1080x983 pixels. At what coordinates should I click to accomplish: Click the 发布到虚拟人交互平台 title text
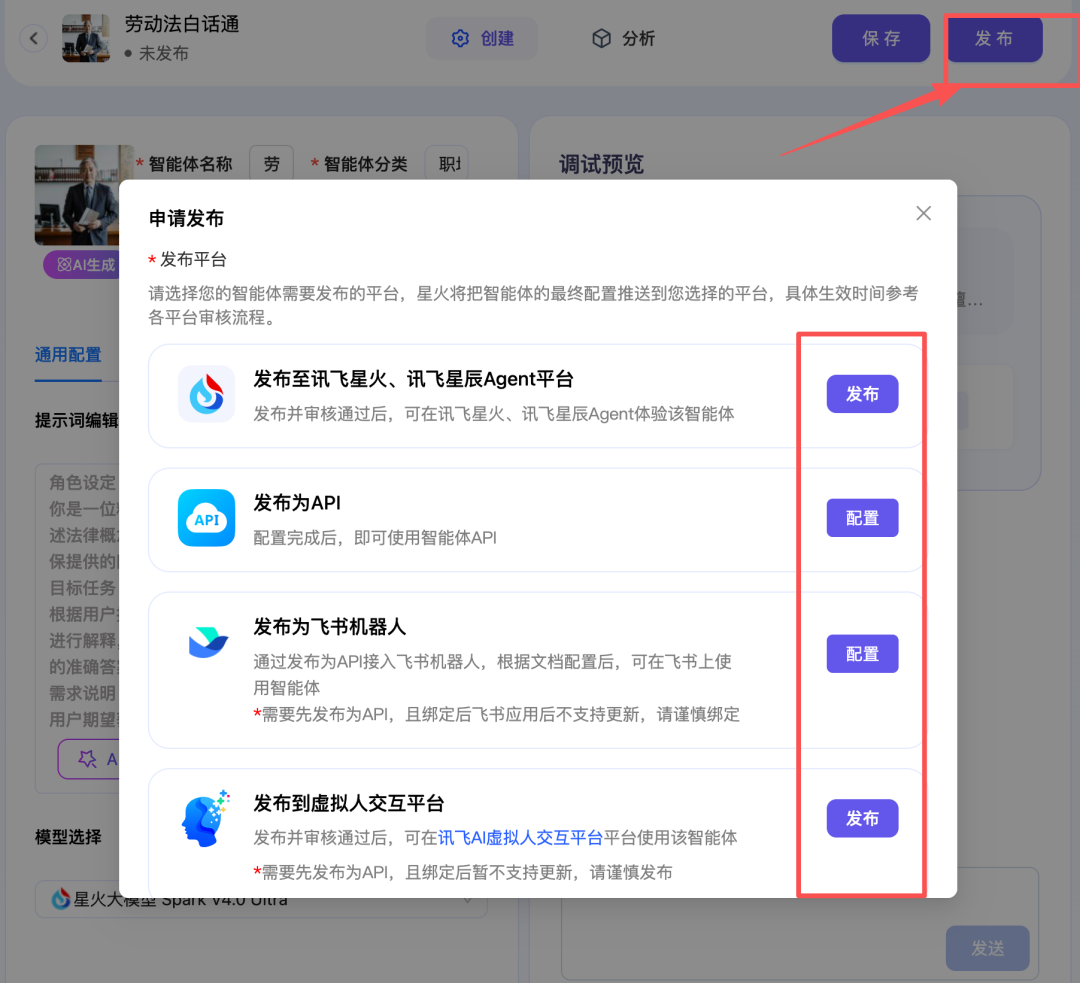tap(349, 803)
